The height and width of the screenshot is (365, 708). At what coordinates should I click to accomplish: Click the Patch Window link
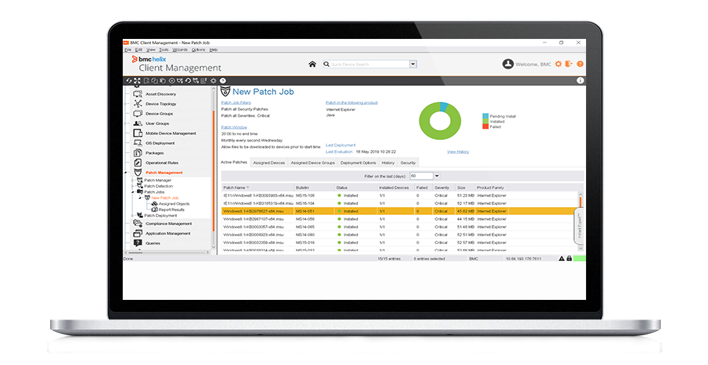click(234, 127)
